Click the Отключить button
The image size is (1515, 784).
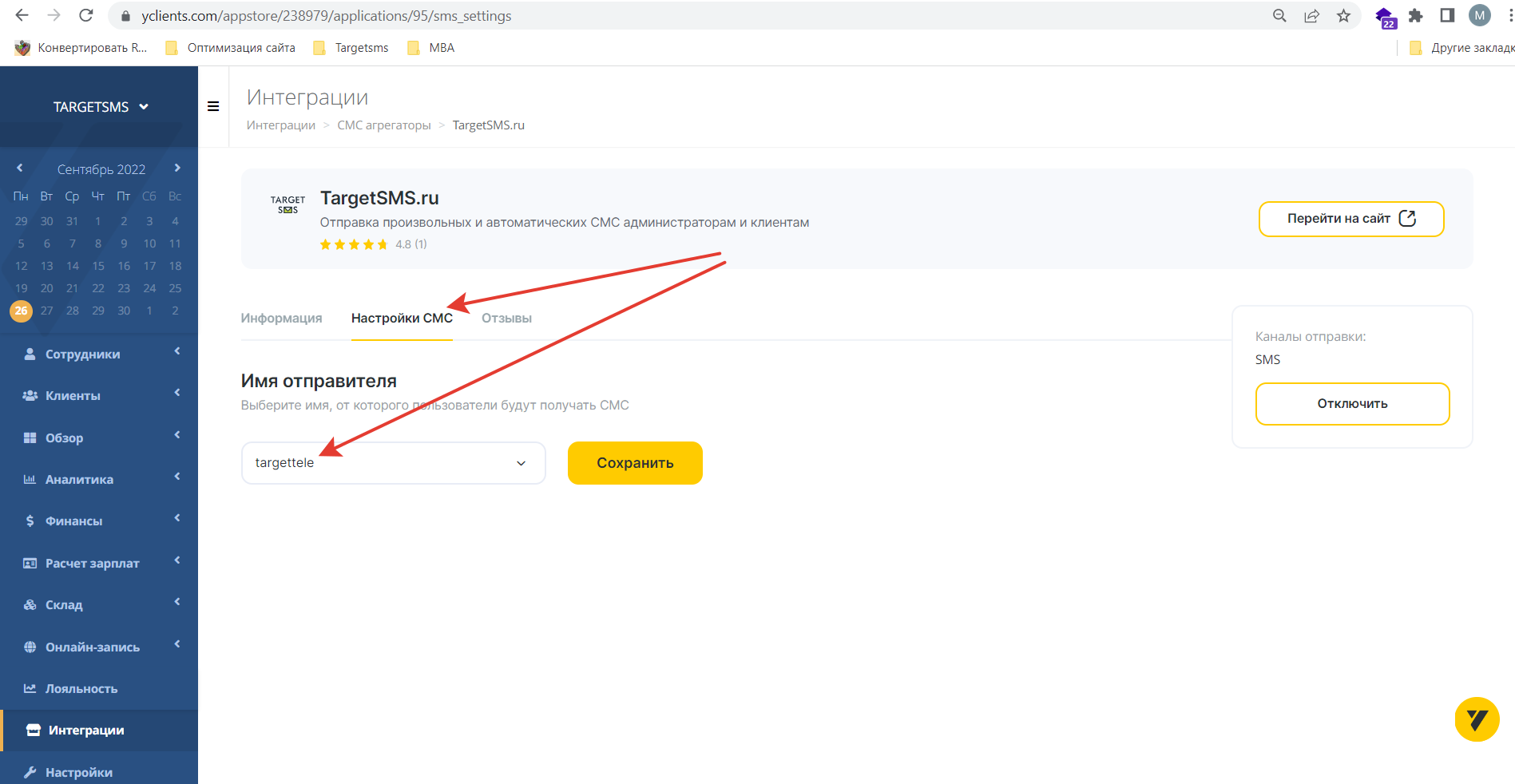click(x=1352, y=404)
